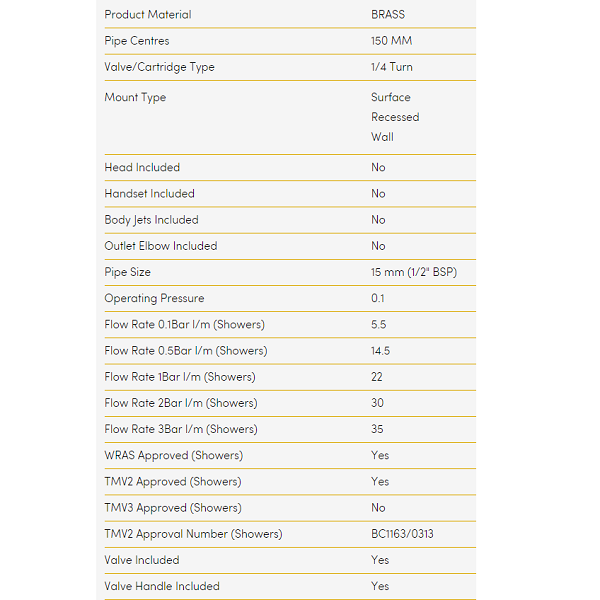Click TMV3 Approved (Showers) label
The height and width of the screenshot is (600, 600).
point(173,508)
